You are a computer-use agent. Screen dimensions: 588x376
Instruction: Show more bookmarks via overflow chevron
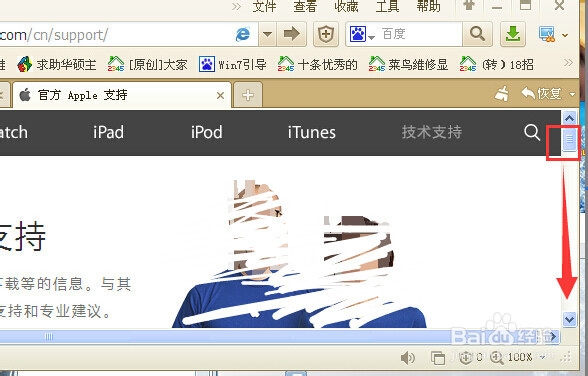point(568,63)
